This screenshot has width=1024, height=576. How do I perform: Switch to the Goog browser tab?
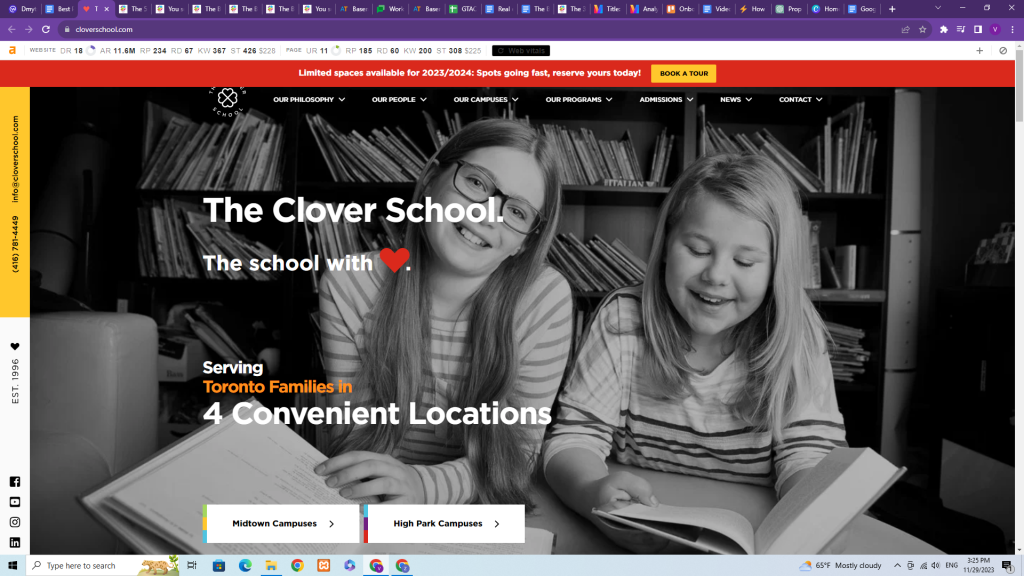(x=861, y=9)
